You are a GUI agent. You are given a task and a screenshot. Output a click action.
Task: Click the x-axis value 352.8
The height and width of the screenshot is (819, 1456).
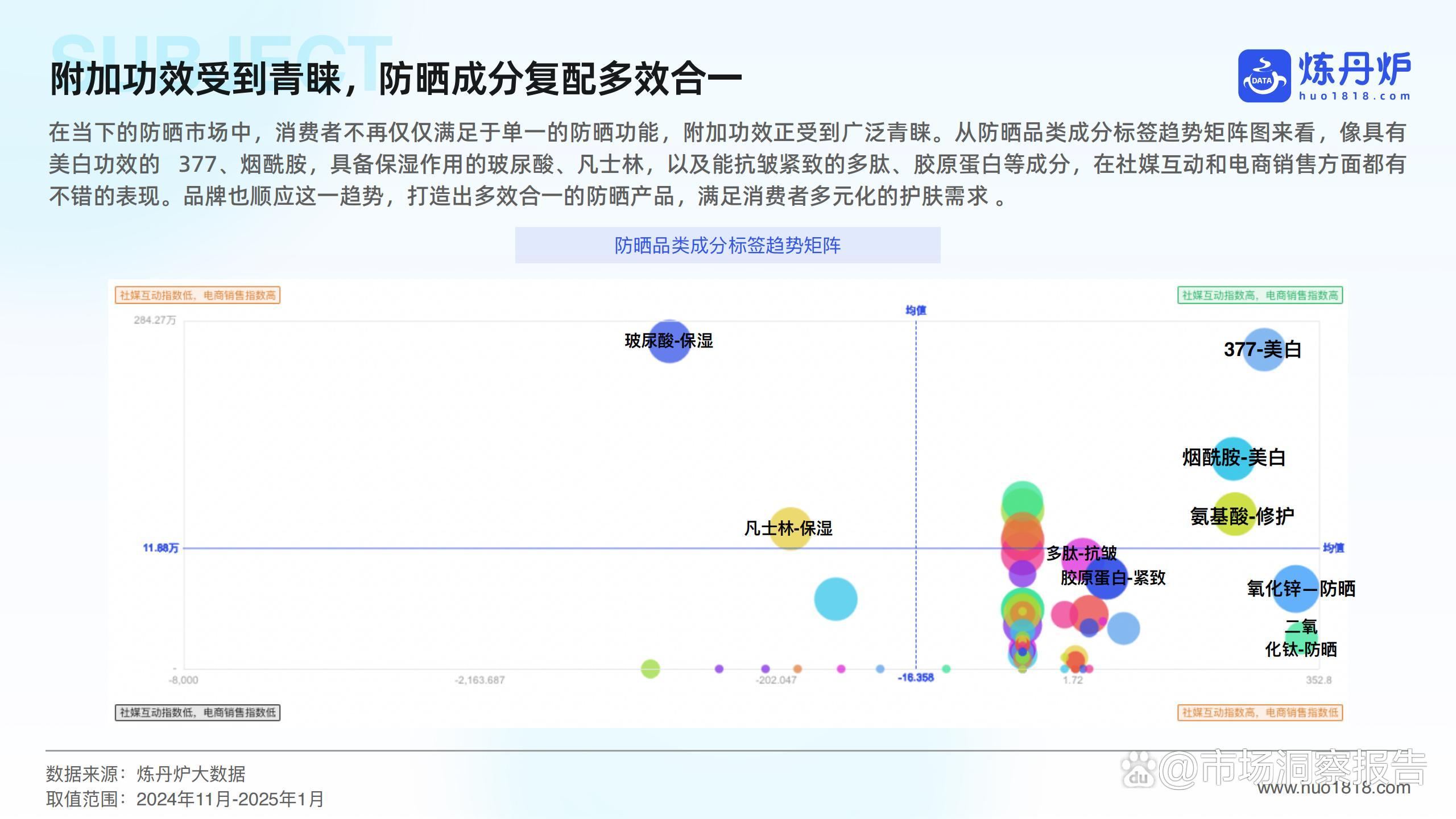pos(1318,680)
